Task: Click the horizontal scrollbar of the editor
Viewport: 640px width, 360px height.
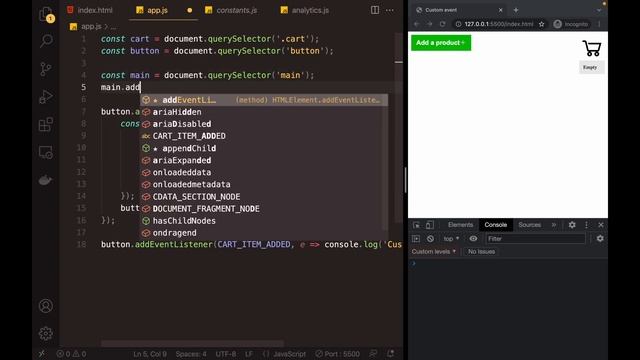Action: click(192, 343)
